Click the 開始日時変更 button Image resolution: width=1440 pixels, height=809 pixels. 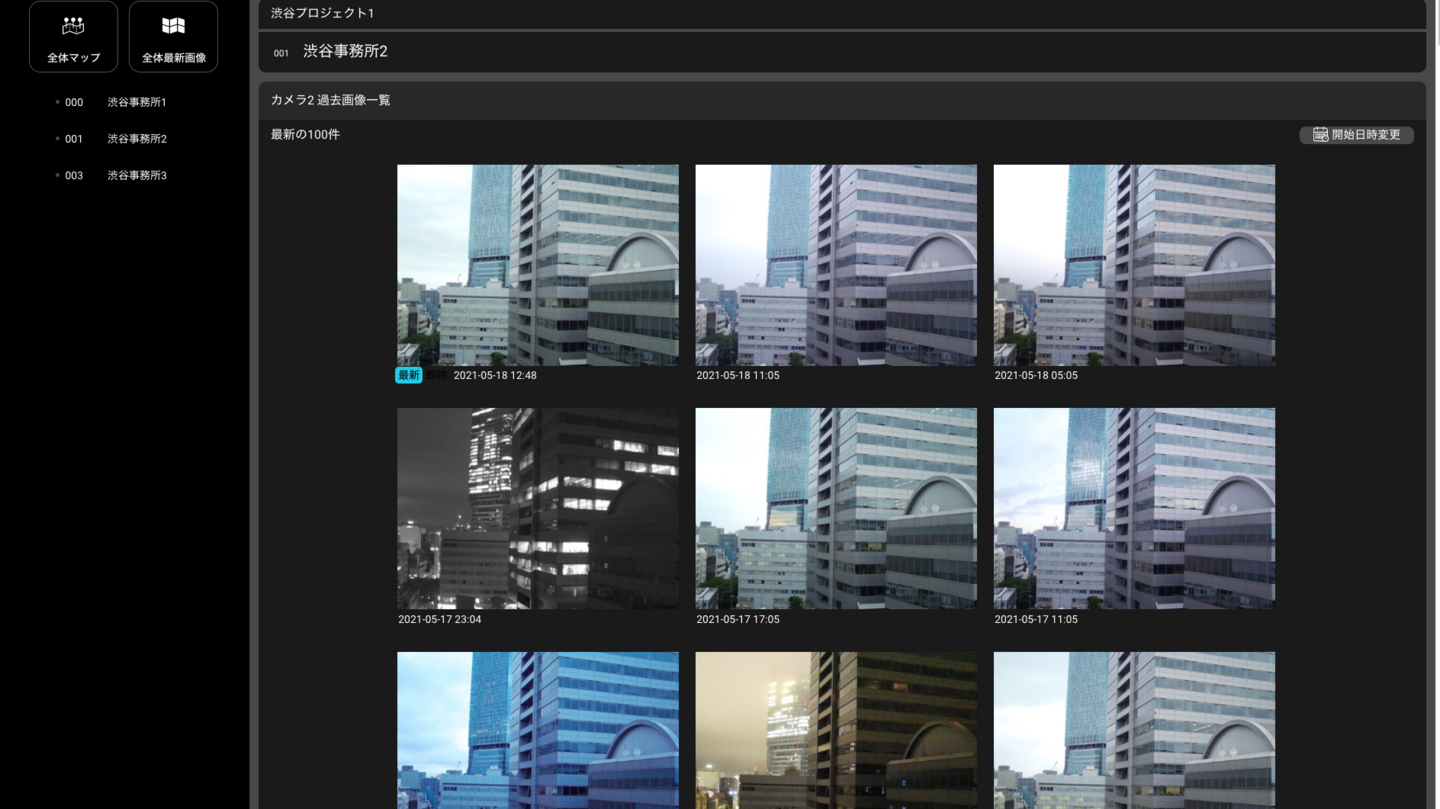[x=1356, y=135]
